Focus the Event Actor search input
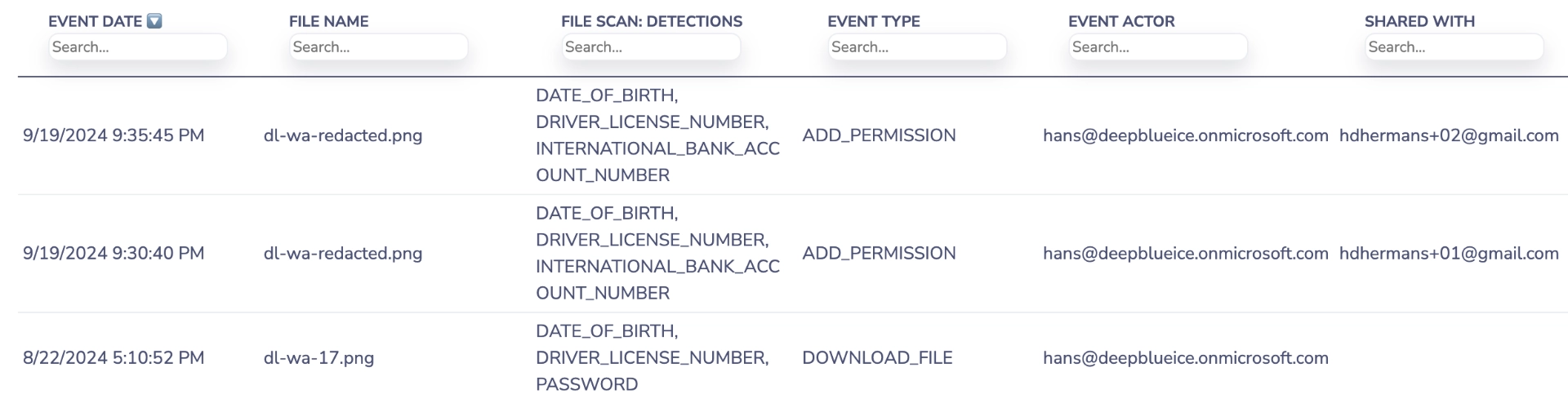The height and width of the screenshot is (403, 1568). click(x=1157, y=47)
